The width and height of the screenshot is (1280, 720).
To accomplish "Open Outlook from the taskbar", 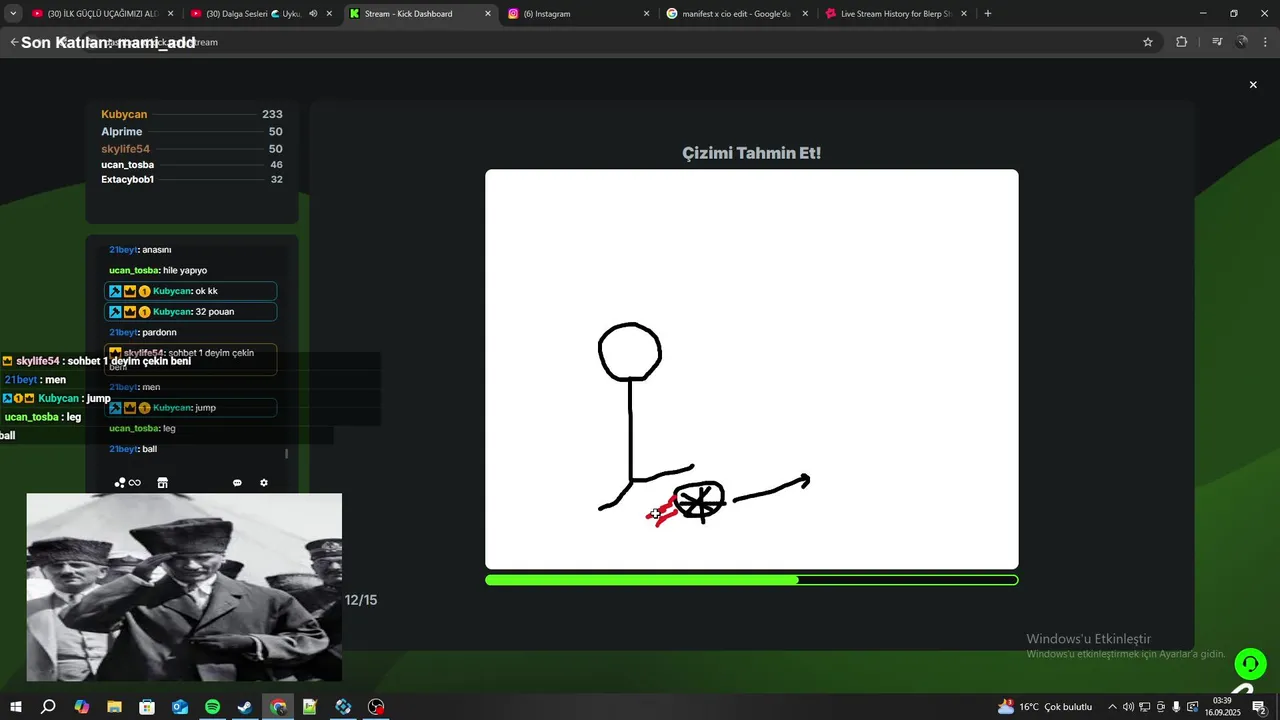I will tap(180, 707).
